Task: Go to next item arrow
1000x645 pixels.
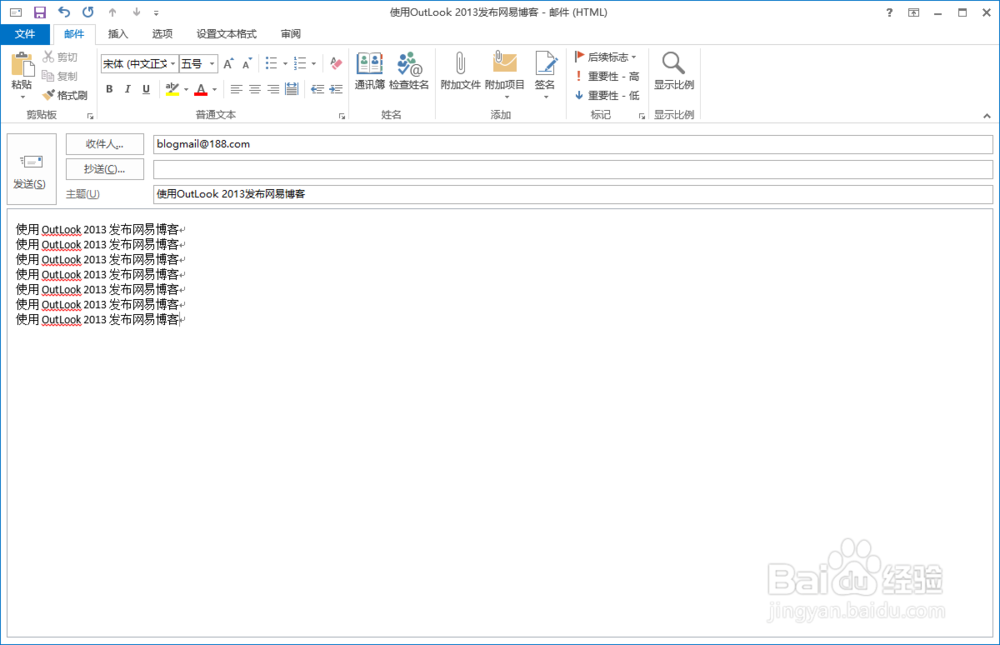Action: (136, 12)
